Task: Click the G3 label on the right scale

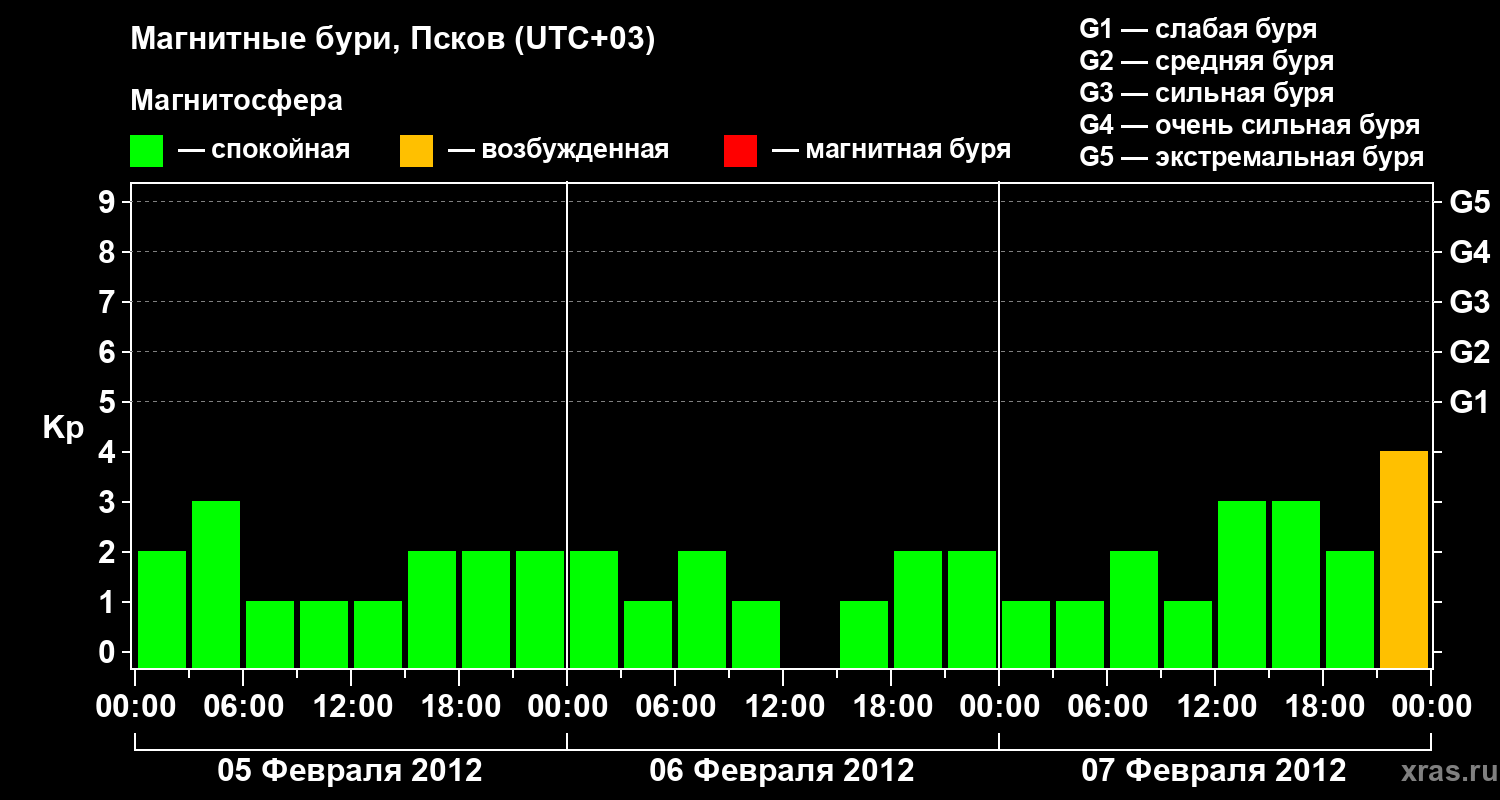Action: point(1469,302)
